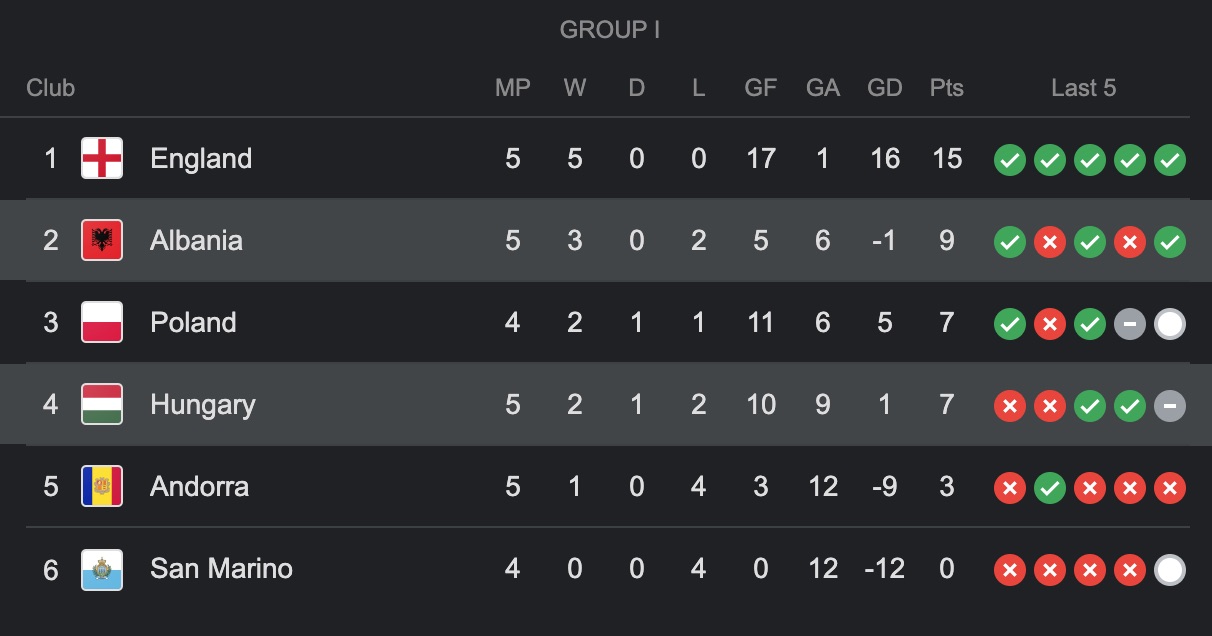Click Poland's empty upcoming match circle
The height and width of the screenshot is (636, 1212).
coord(1170,323)
